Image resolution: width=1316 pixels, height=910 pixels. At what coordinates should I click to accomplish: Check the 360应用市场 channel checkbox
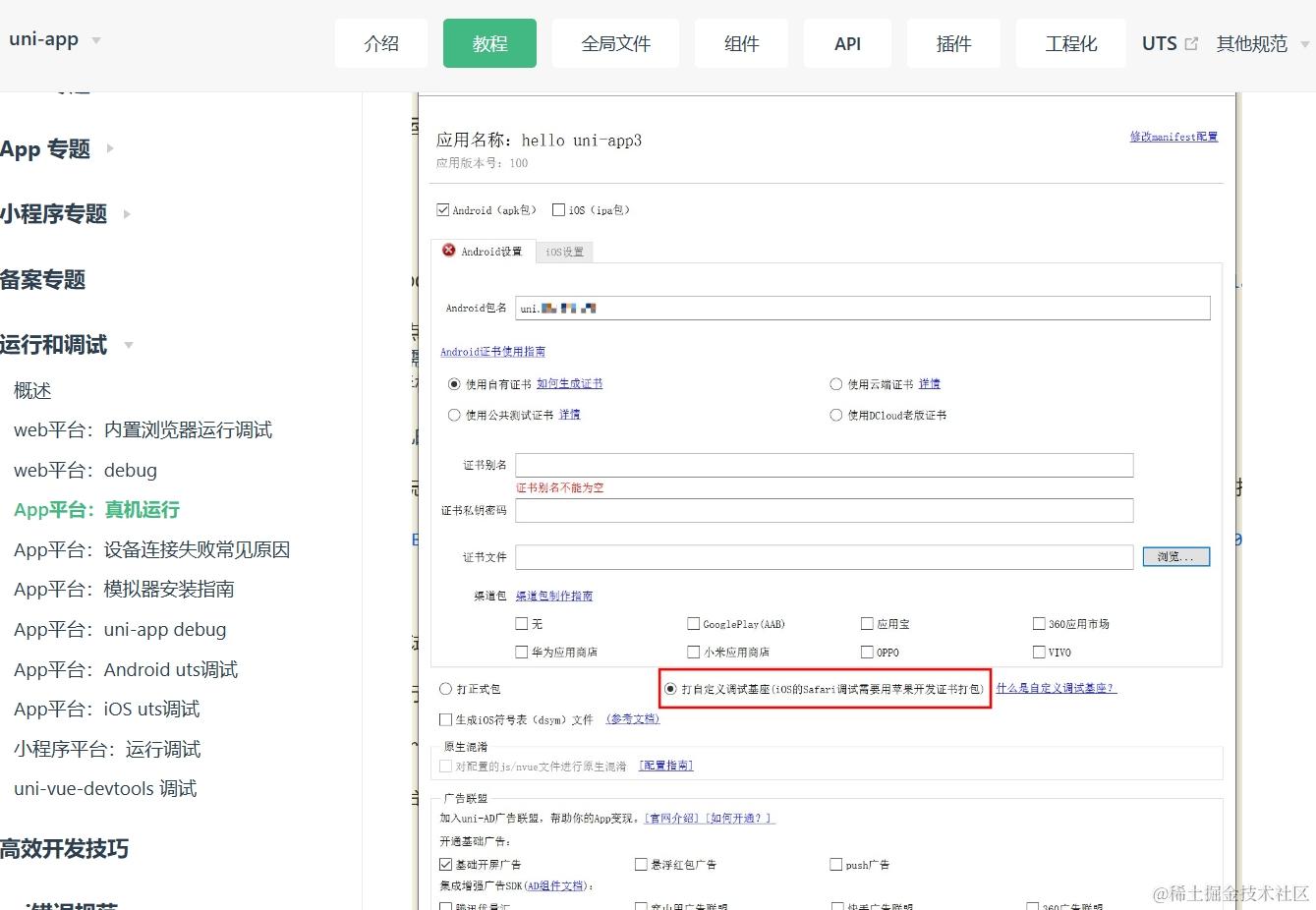point(1039,623)
